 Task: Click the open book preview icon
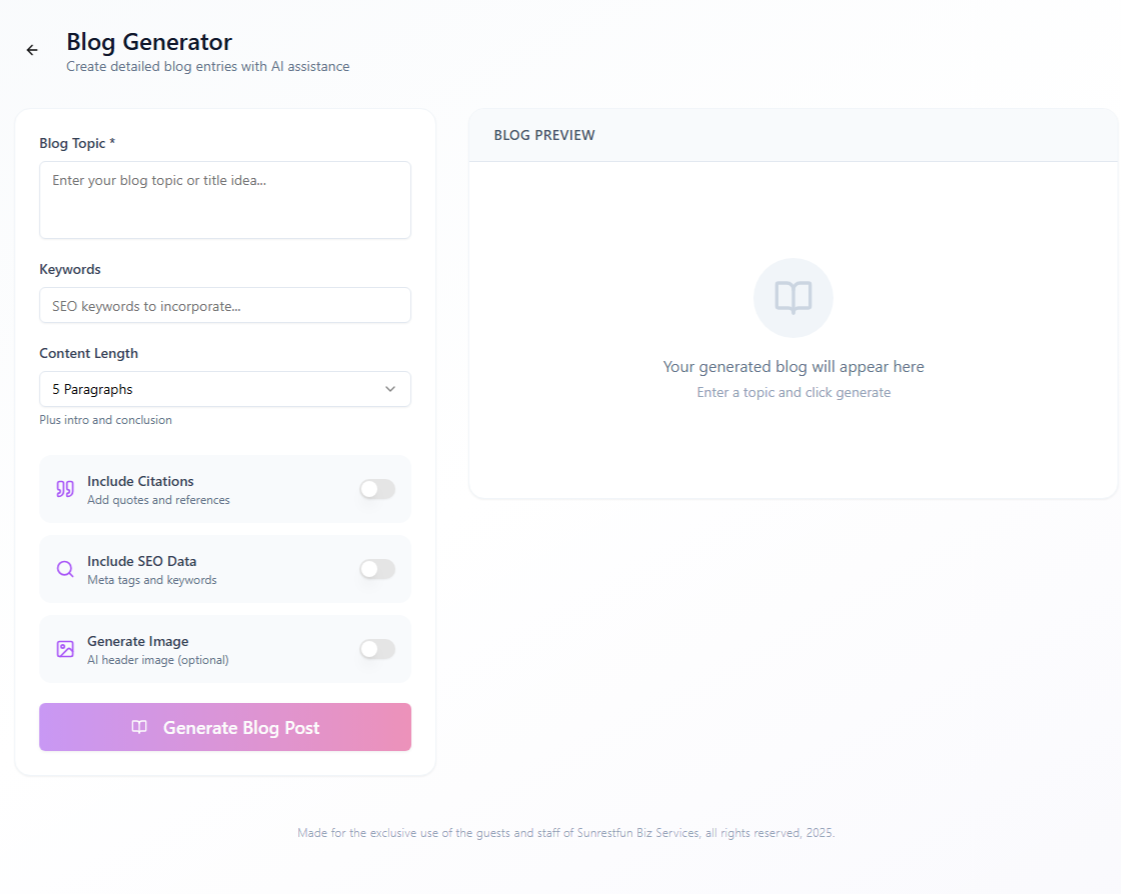[793, 298]
